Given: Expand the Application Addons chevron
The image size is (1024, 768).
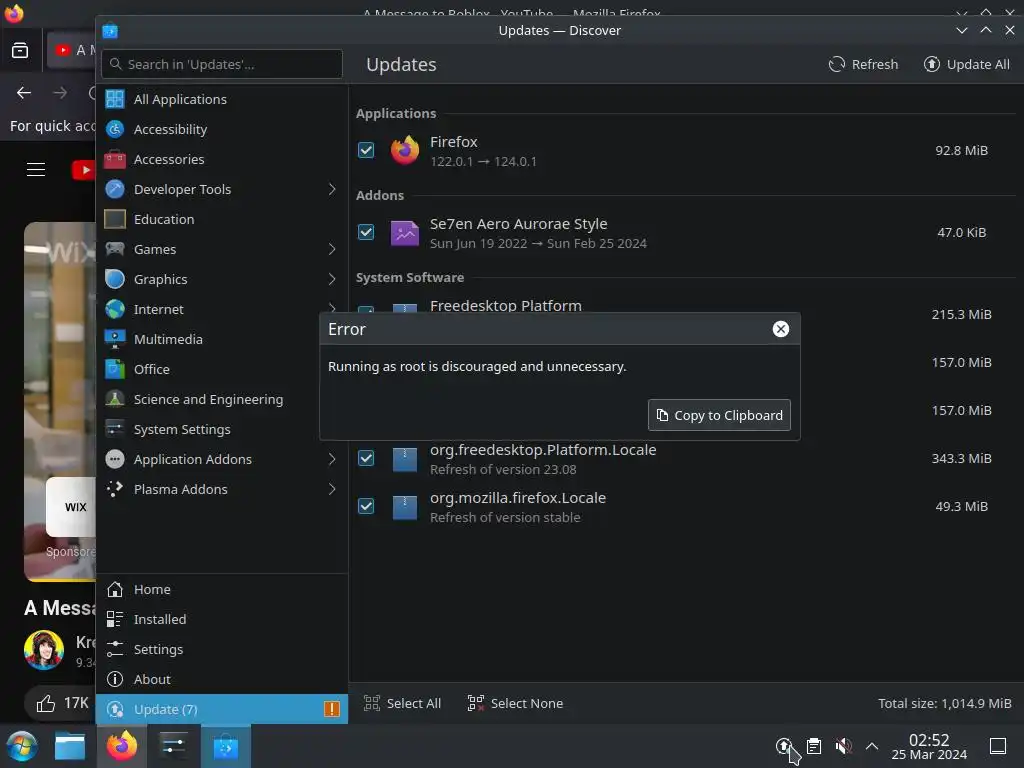Looking at the screenshot, I should pos(332,460).
